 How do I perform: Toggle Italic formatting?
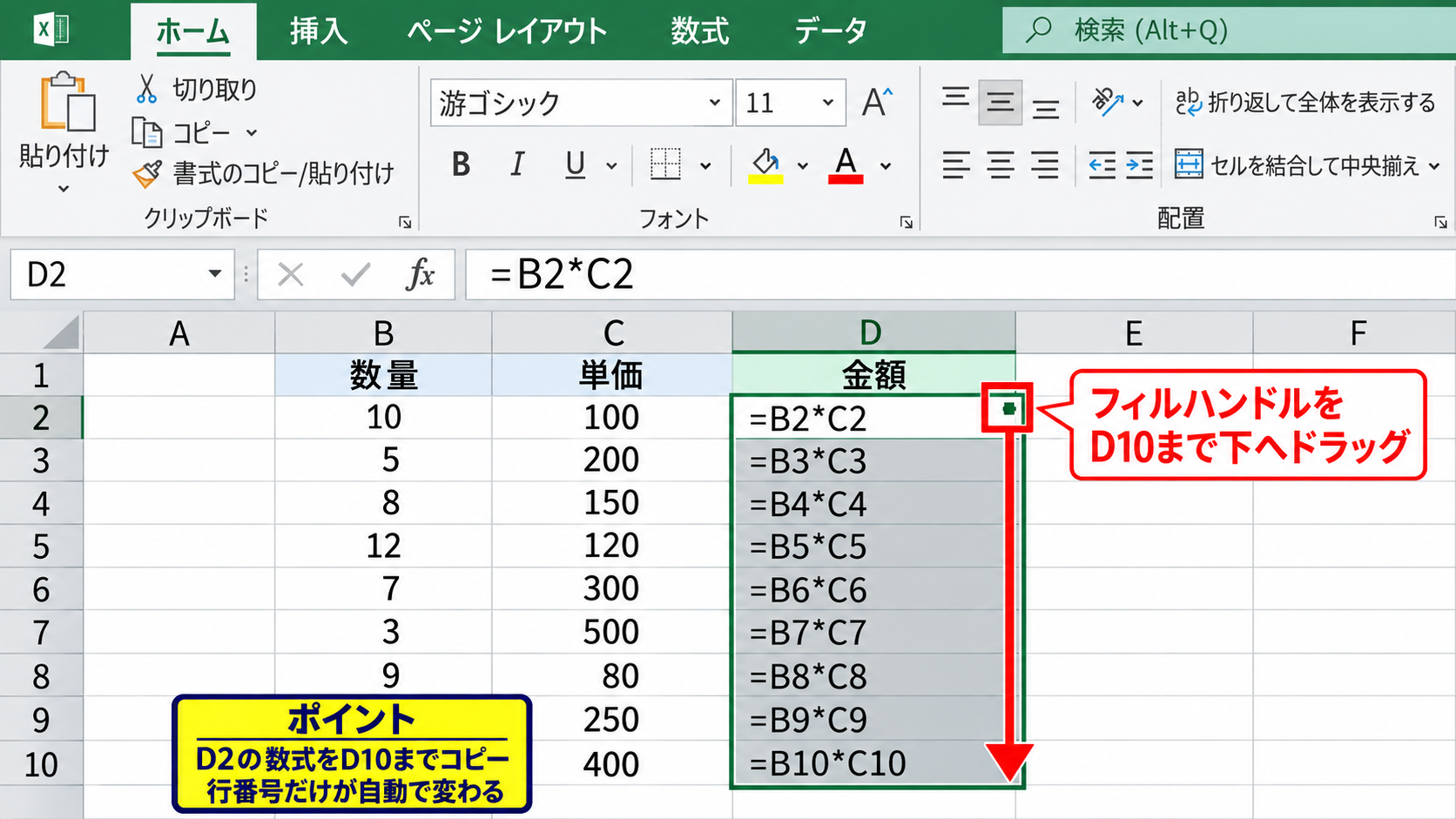pos(517,164)
